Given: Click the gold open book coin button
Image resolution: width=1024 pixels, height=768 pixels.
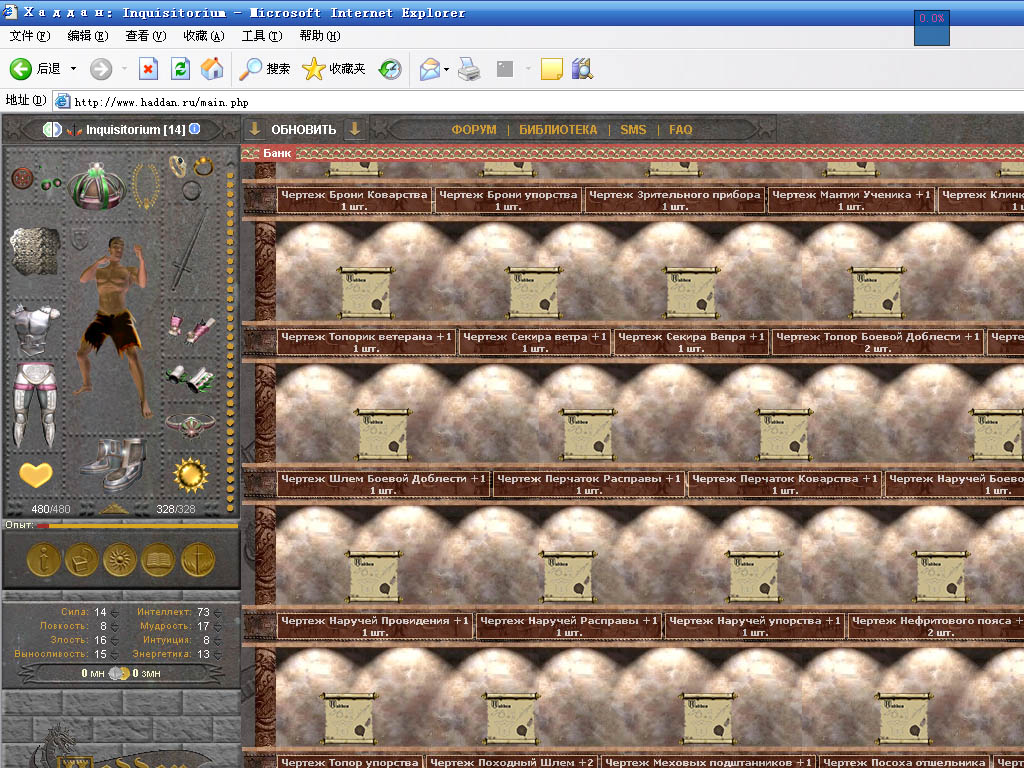Looking at the screenshot, I should [158, 559].
